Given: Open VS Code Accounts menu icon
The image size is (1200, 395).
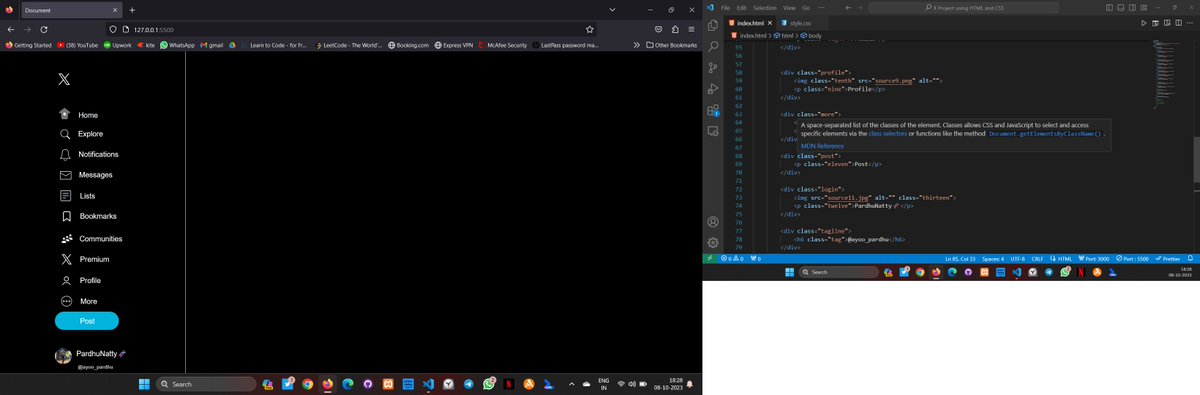Looking at the screenshot, I should coord(713,222).
